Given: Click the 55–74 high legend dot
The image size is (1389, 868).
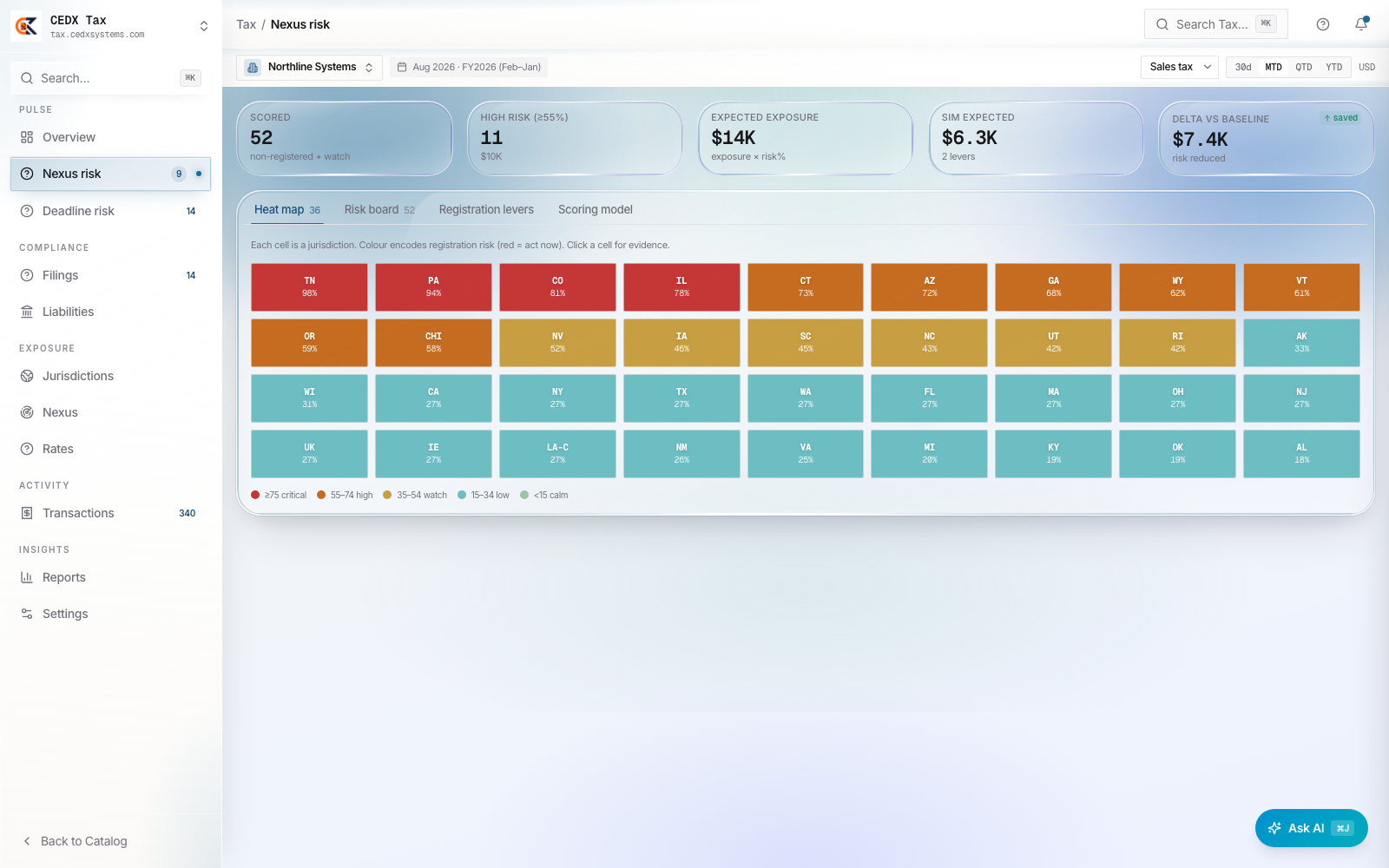Looking at the screenshot, I should (x=321, y=495).
